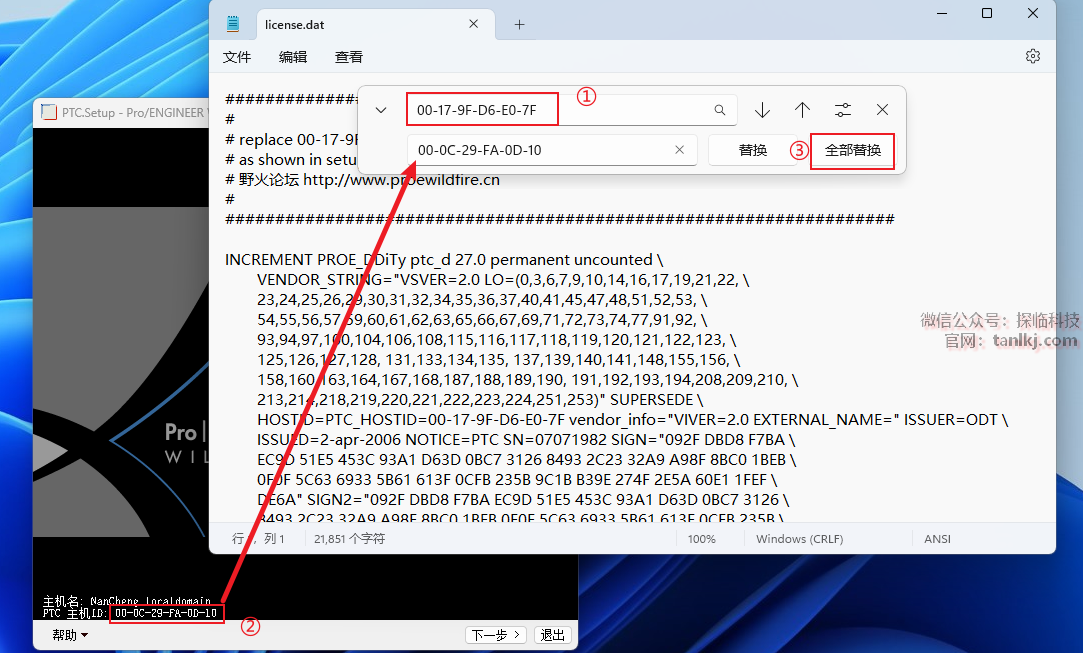1083x653 pixels.
Task: Click the line starting with ISSUED=2-apr-2006
Action: pos(526,440)
